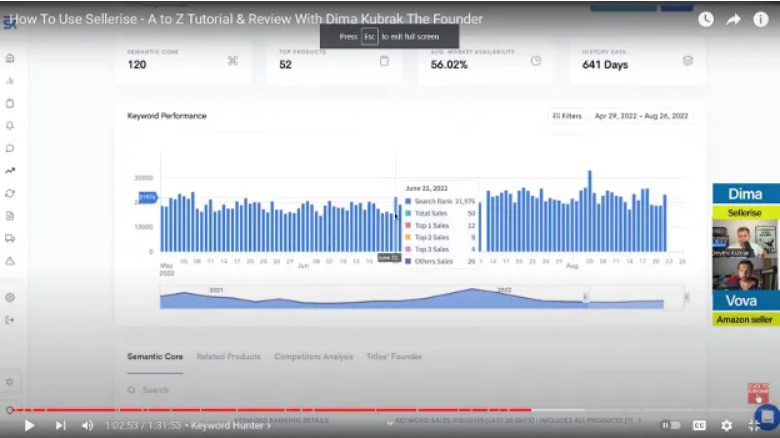Viewport: 780px width, 438px height.
Task: Click the 641 Days history value
Action: 605,65
